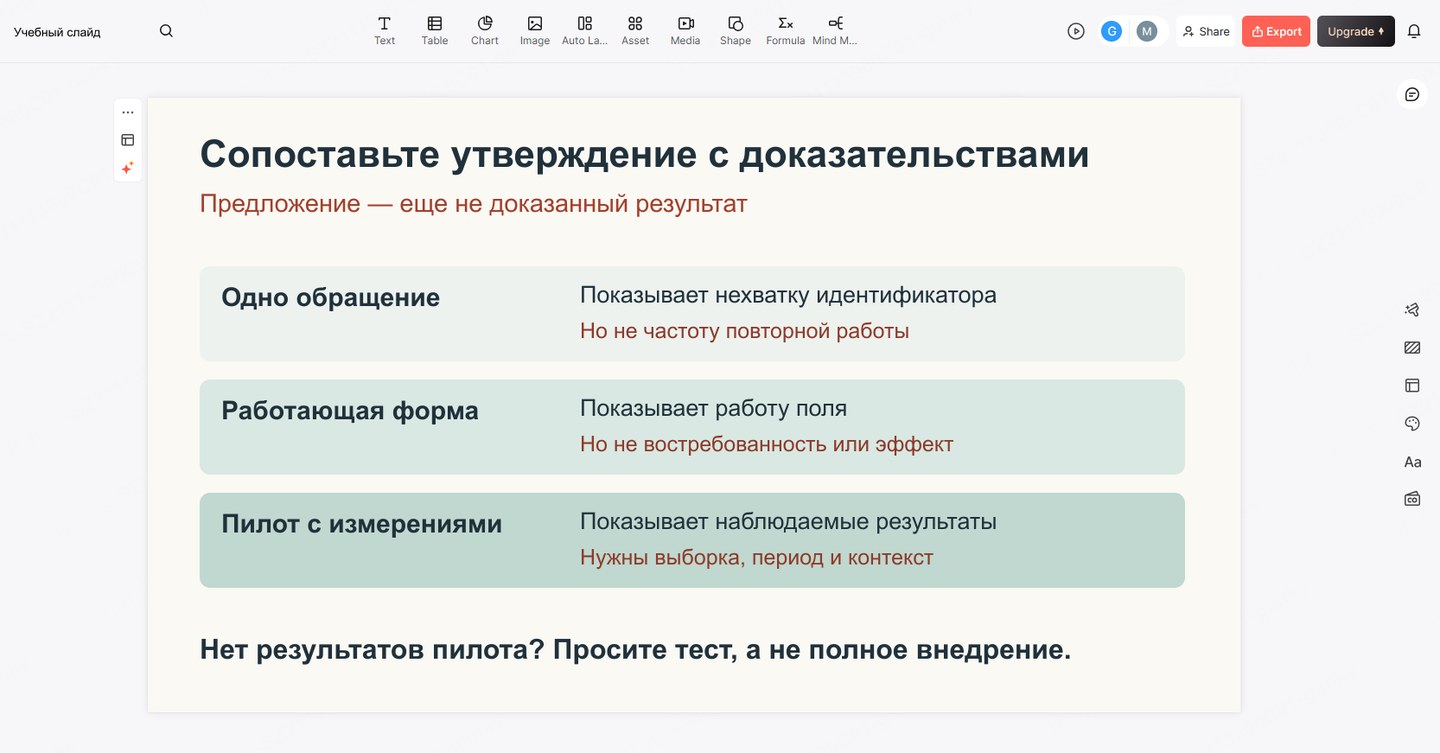Click the Upgrade button
The height and width of the screenshot is (753, 1440).
pos(1356,31)
